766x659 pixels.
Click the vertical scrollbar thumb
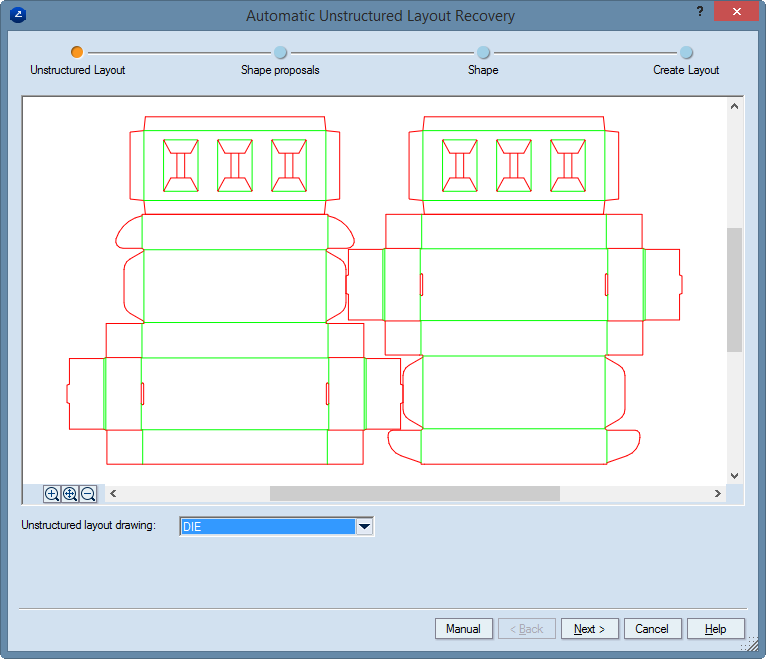click(734, 290)
